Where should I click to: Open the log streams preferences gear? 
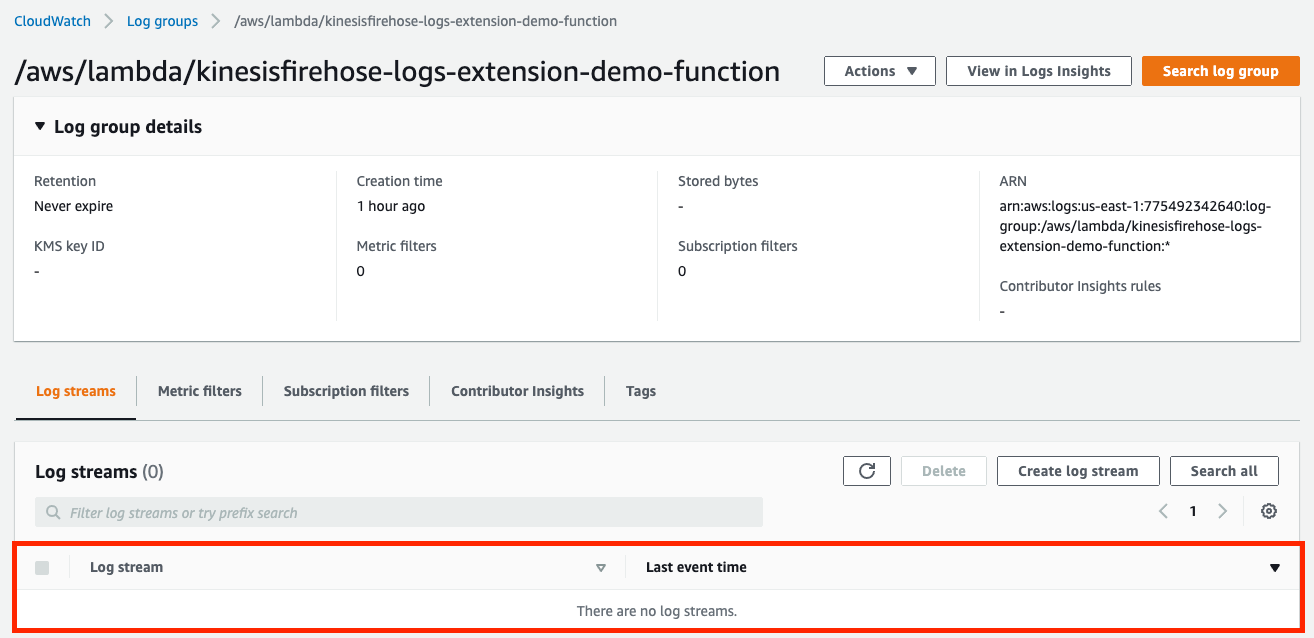click(x=1268, y=511)
